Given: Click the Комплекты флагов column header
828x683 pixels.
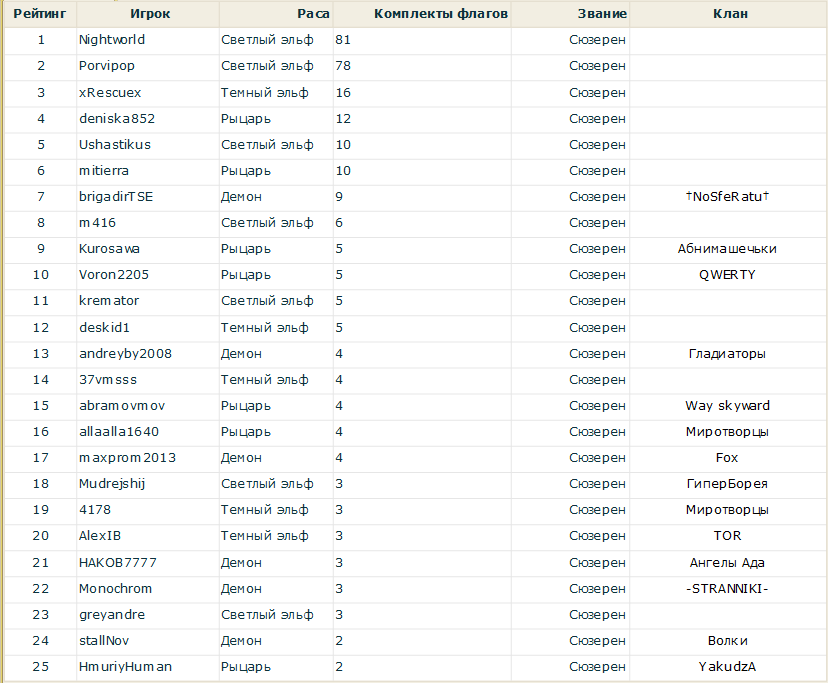Looking at the screenshot, I should 440,14.
